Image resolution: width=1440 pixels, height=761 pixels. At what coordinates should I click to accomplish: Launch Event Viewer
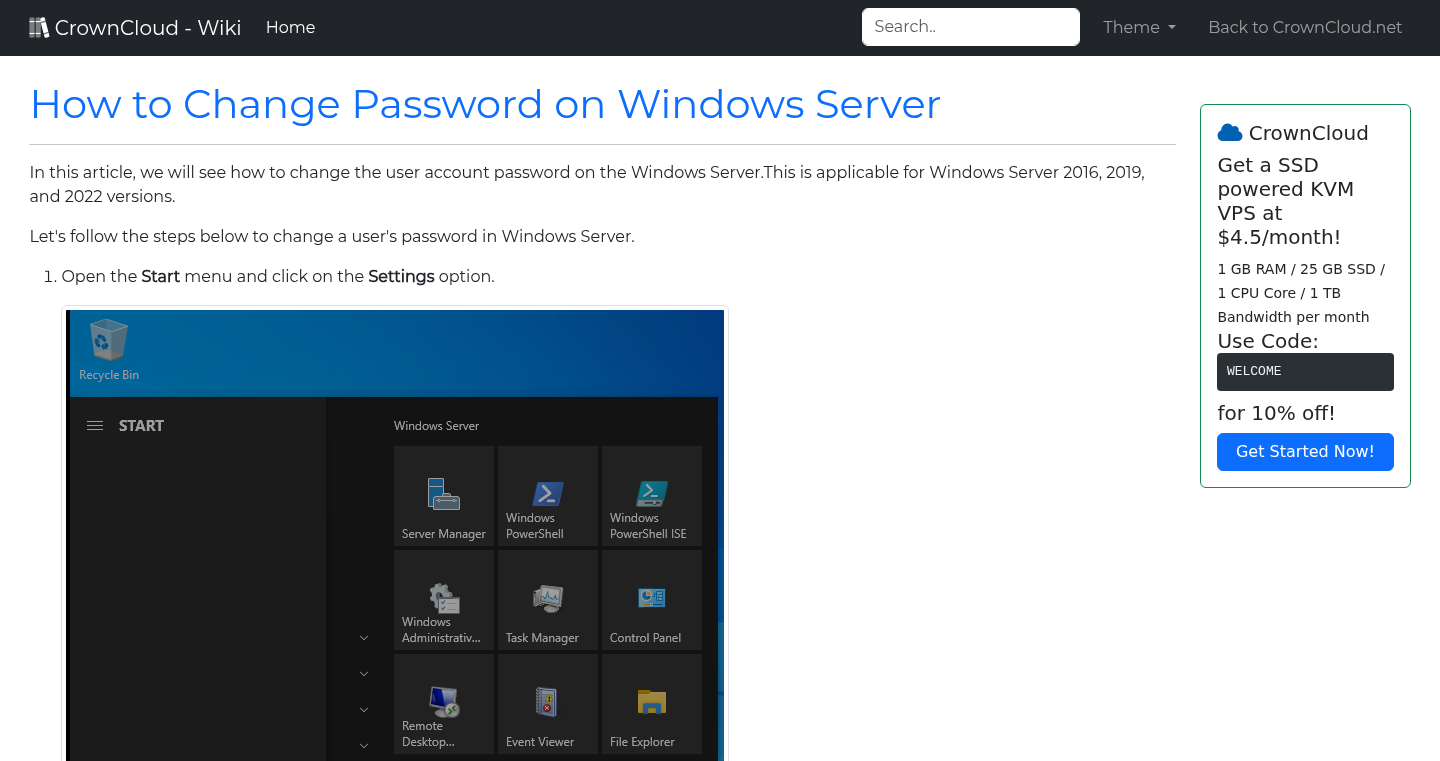click(547, 703)
